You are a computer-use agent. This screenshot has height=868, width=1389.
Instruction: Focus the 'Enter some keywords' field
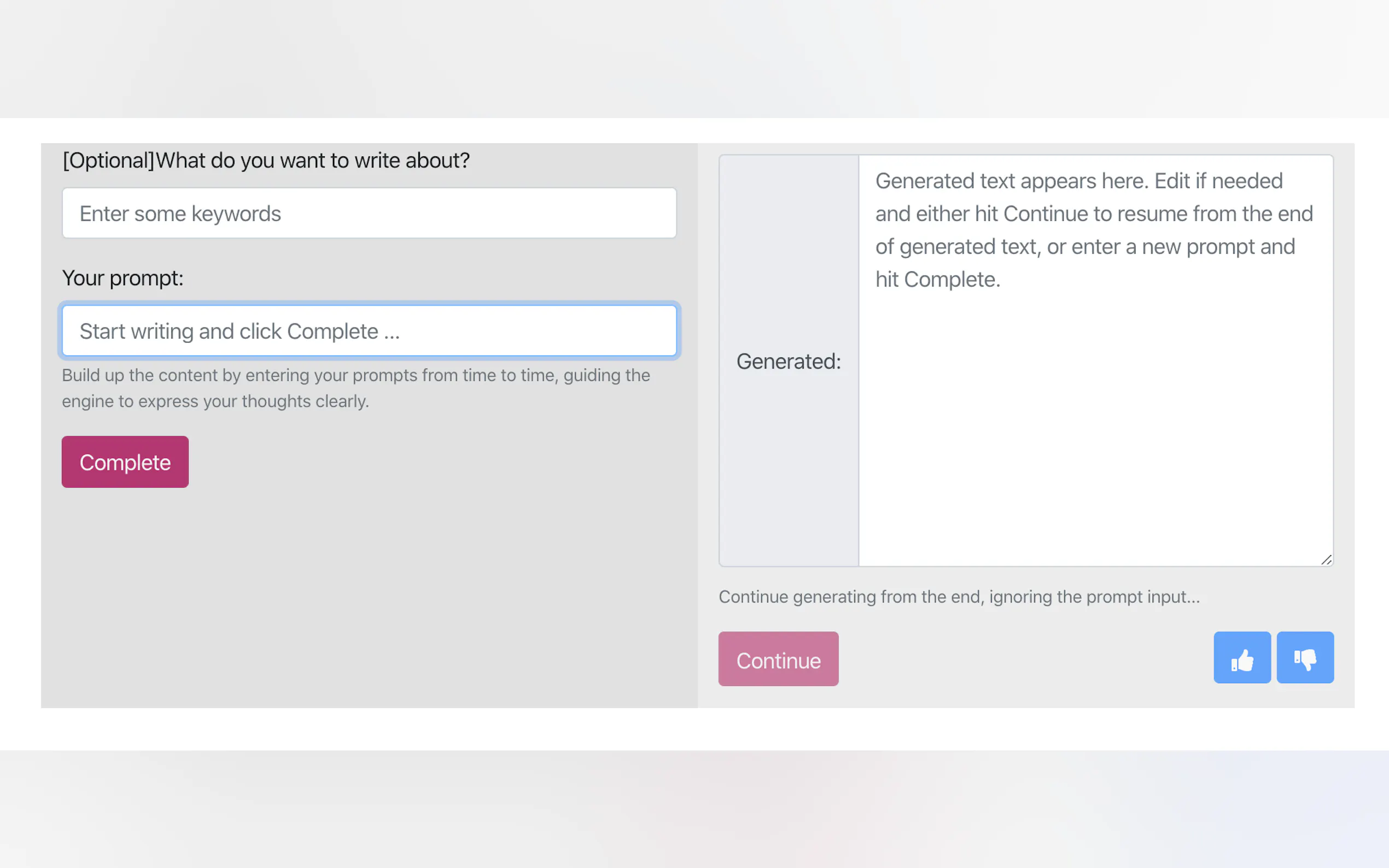point(369,214)
